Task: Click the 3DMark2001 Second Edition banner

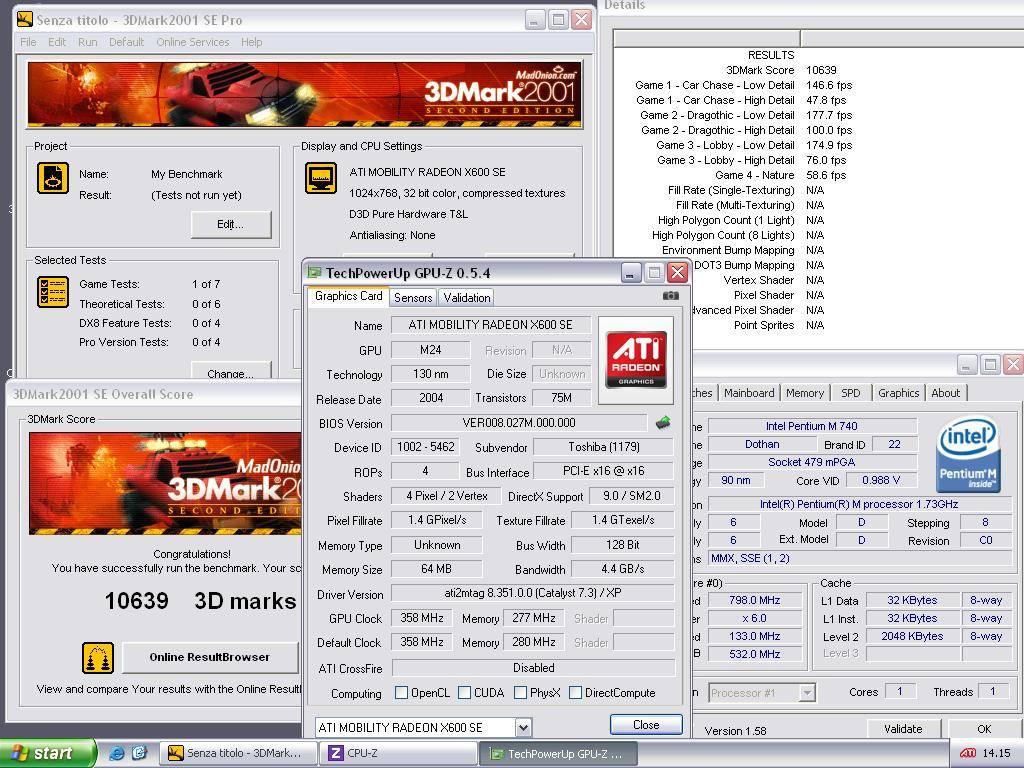Action: [304, 95]
